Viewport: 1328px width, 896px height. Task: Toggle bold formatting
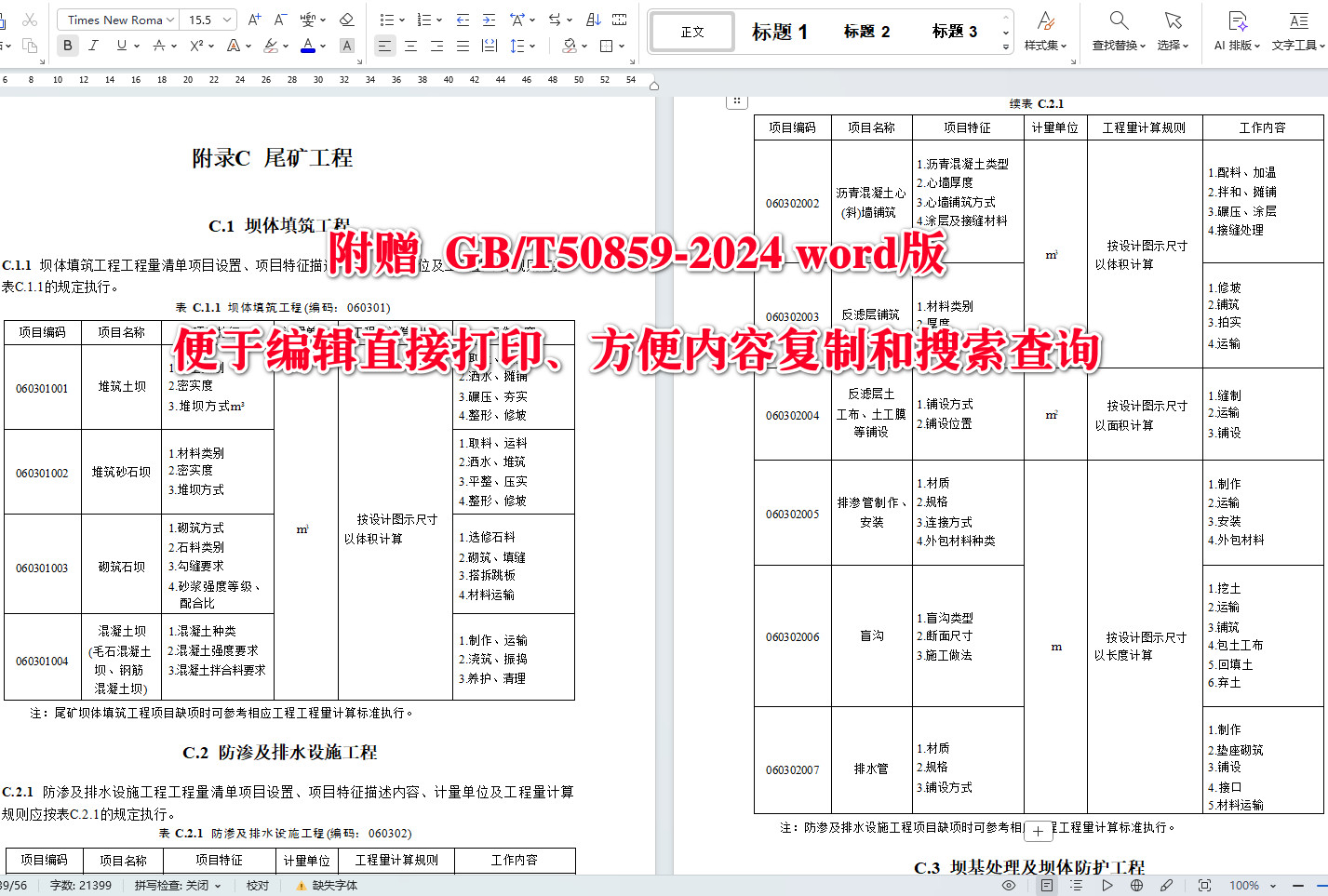(x=66, y=45)
